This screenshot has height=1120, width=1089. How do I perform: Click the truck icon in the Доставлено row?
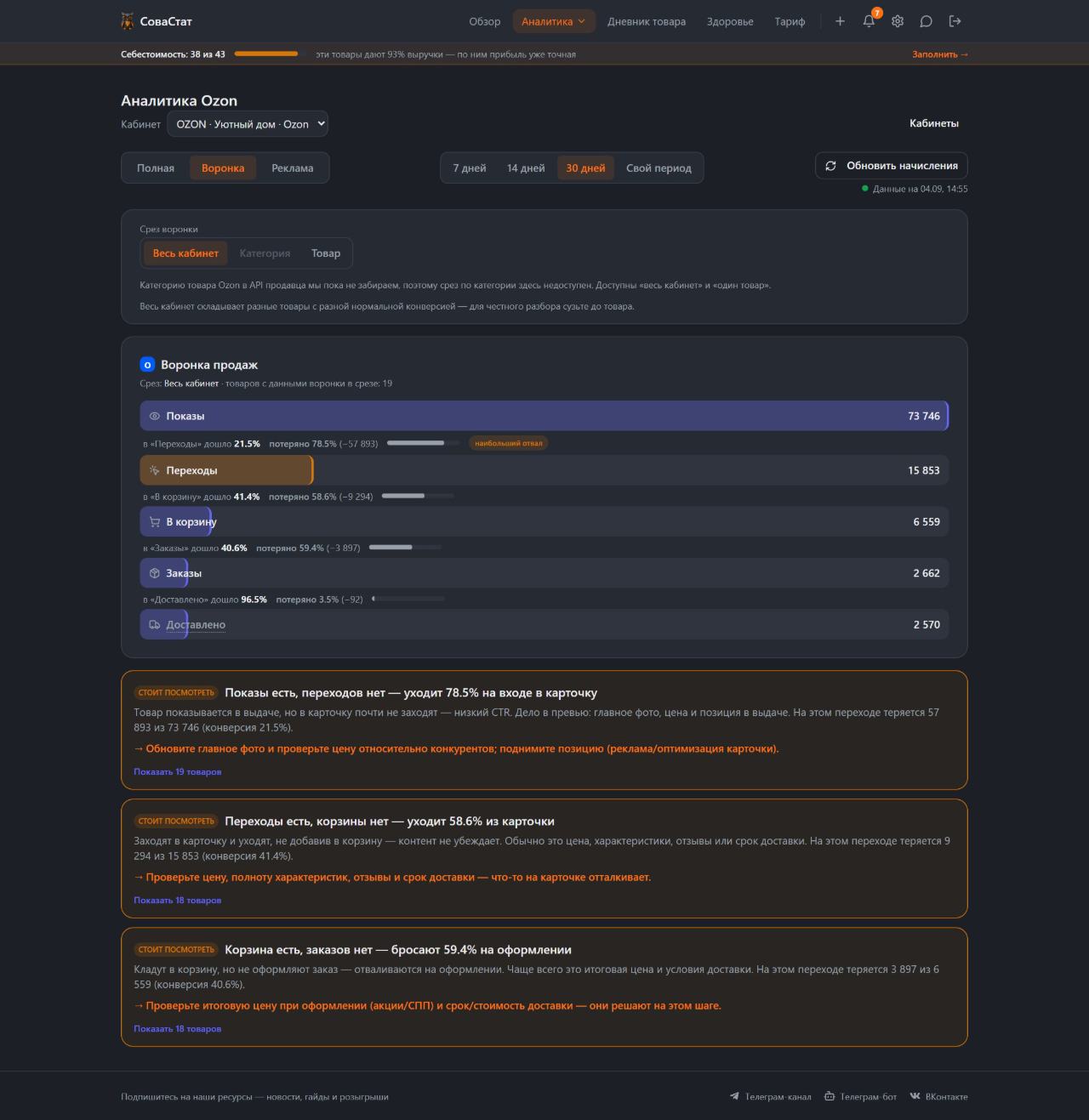(154, 624)
